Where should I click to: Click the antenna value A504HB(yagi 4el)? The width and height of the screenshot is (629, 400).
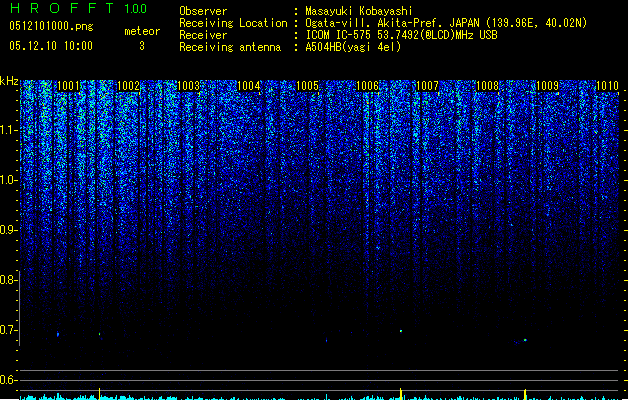coord(353,47)
